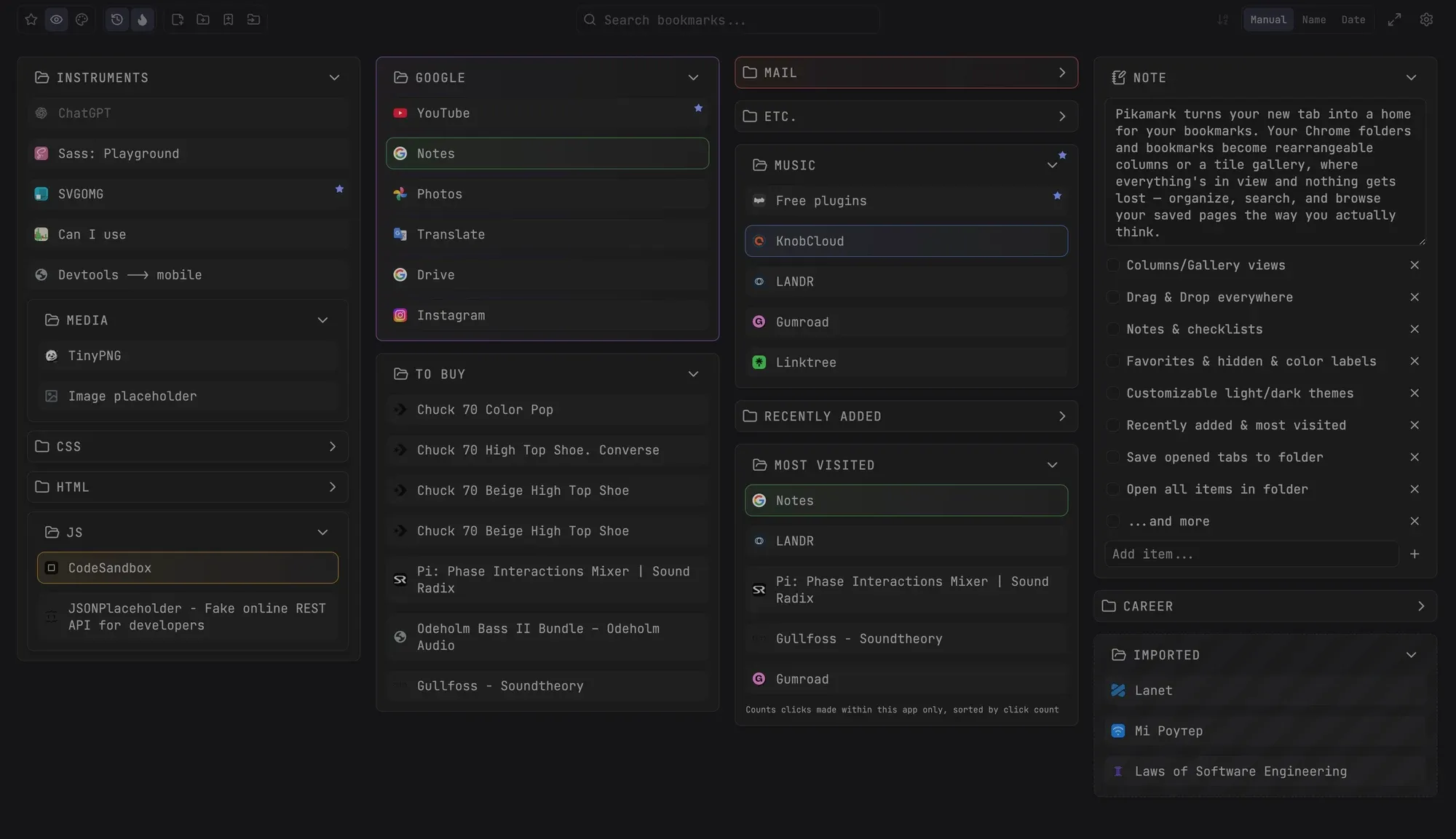The image size is (1456, 839).
Task: Check the Drag & Drop everywhere checkbox
Action: pyautogui.click(x=1113, y=298)
